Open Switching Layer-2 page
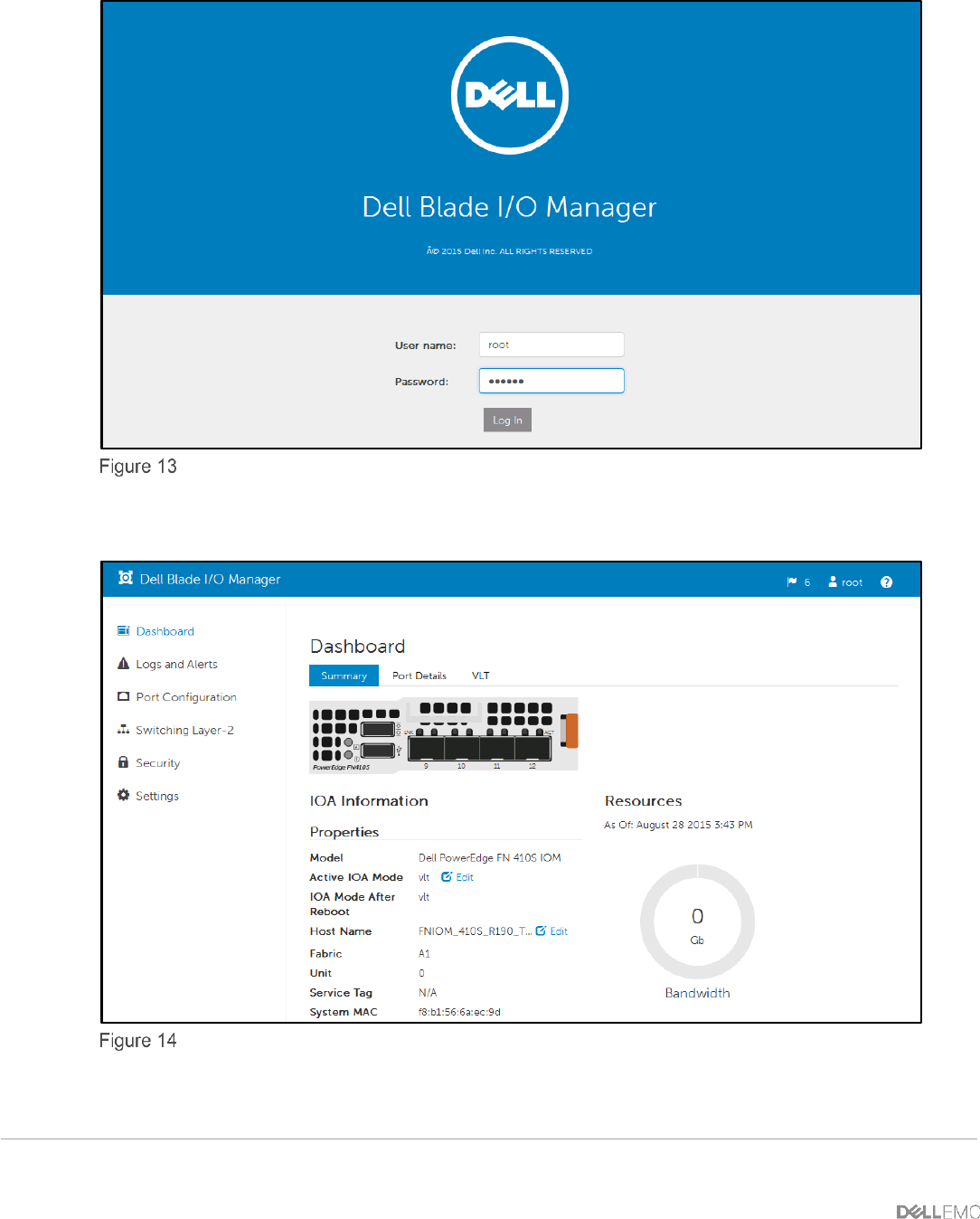Screen dimensions: 980x1219 [185, 730]
